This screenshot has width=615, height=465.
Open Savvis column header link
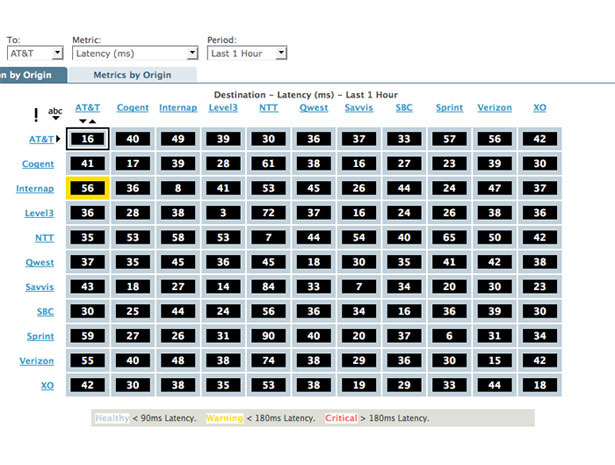359,108
